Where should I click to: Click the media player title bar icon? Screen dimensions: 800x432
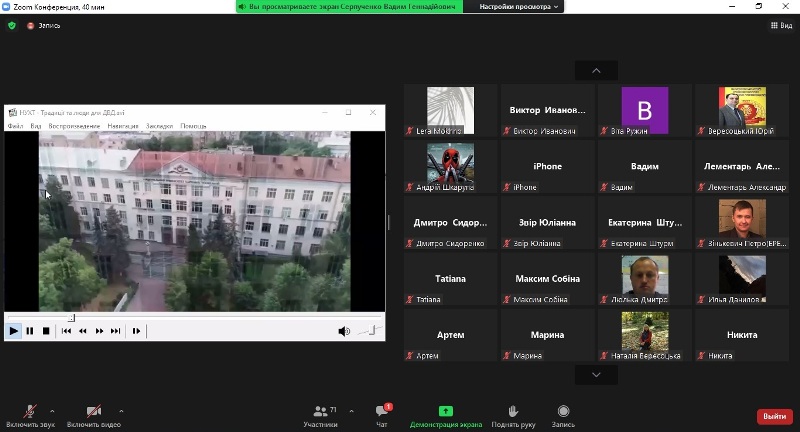(13, 113)
